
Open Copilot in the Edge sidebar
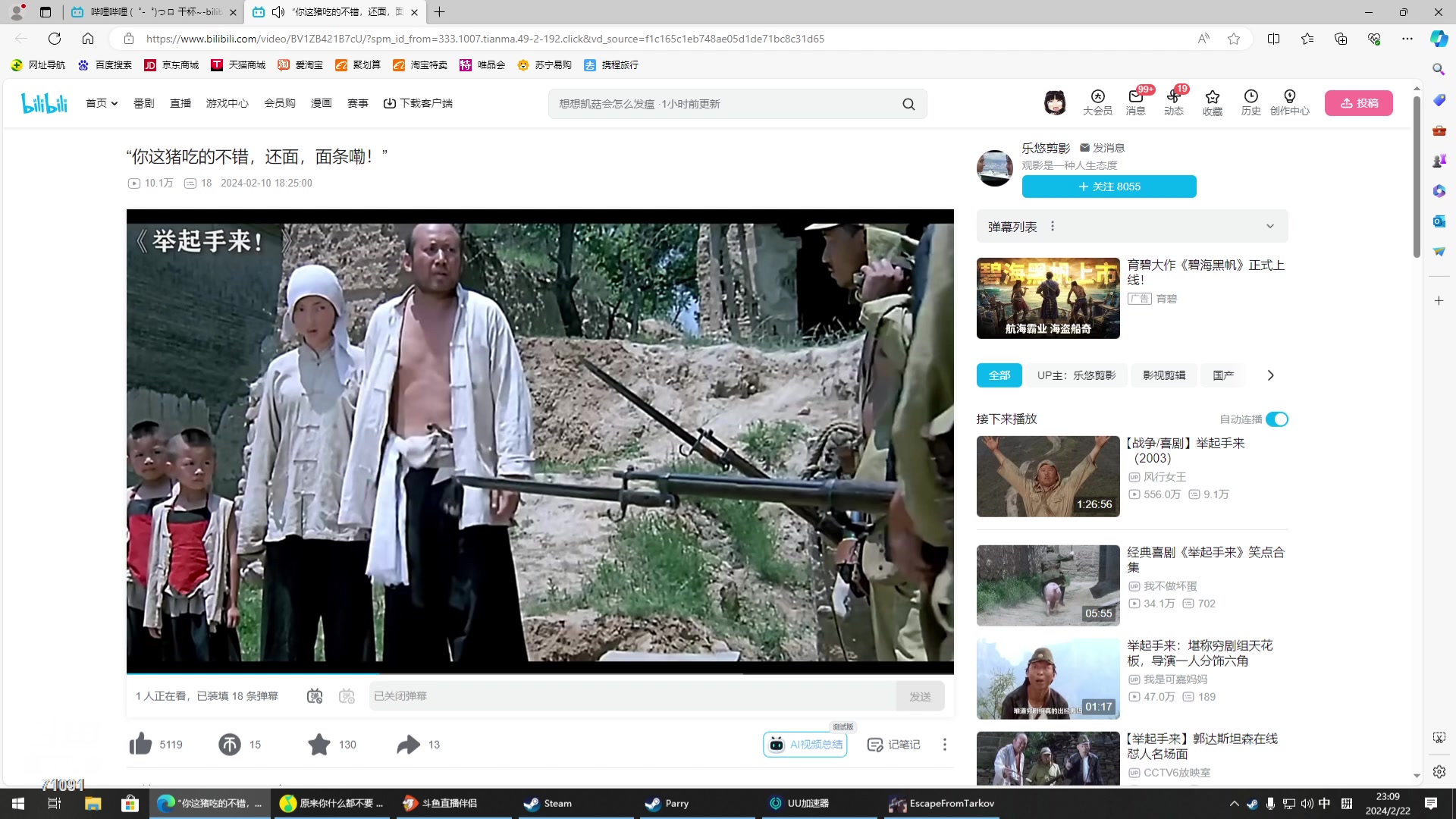pyautogui.click(x=1439, y=39)
